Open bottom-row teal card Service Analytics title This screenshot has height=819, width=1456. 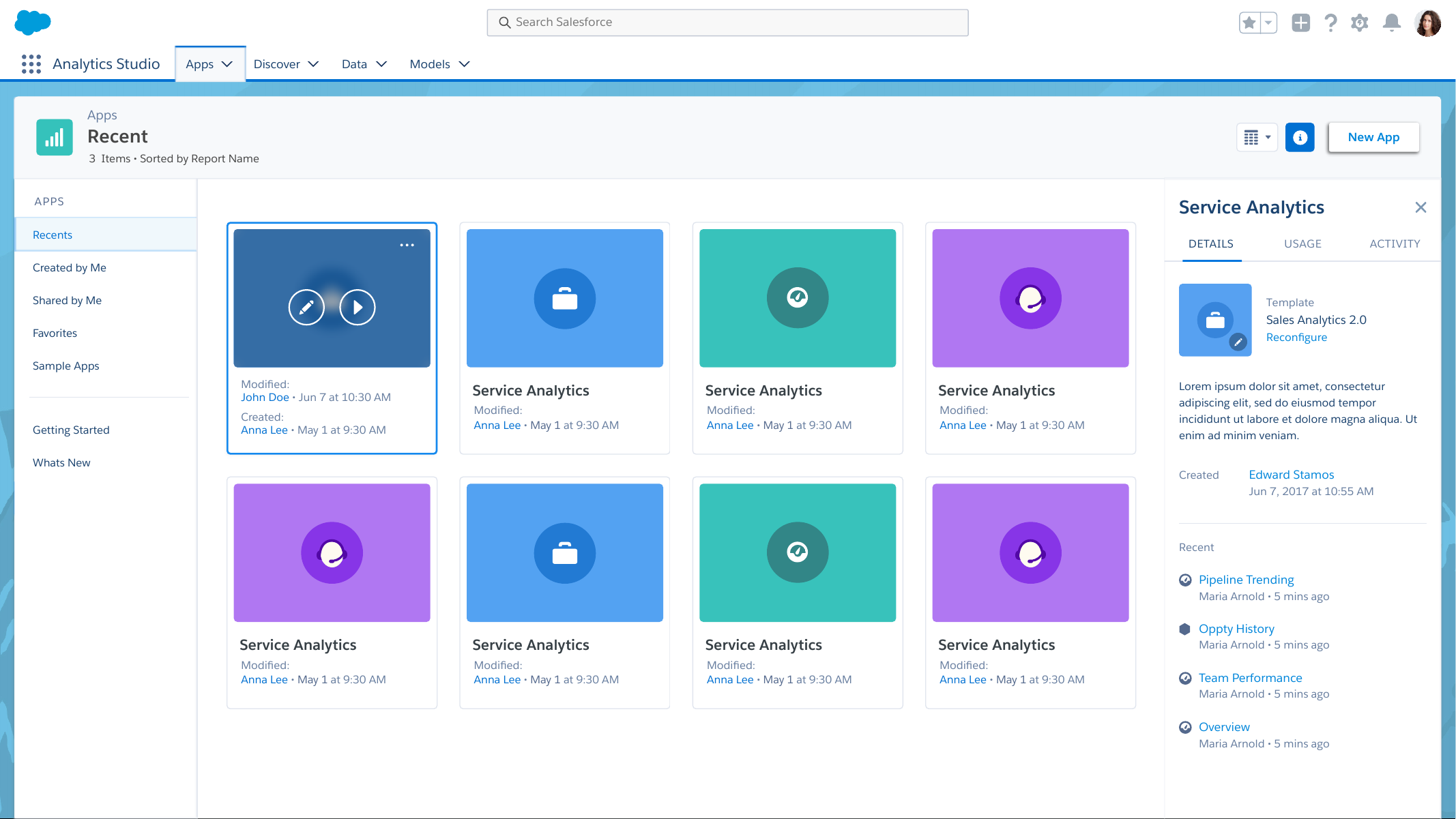[763, 644]
